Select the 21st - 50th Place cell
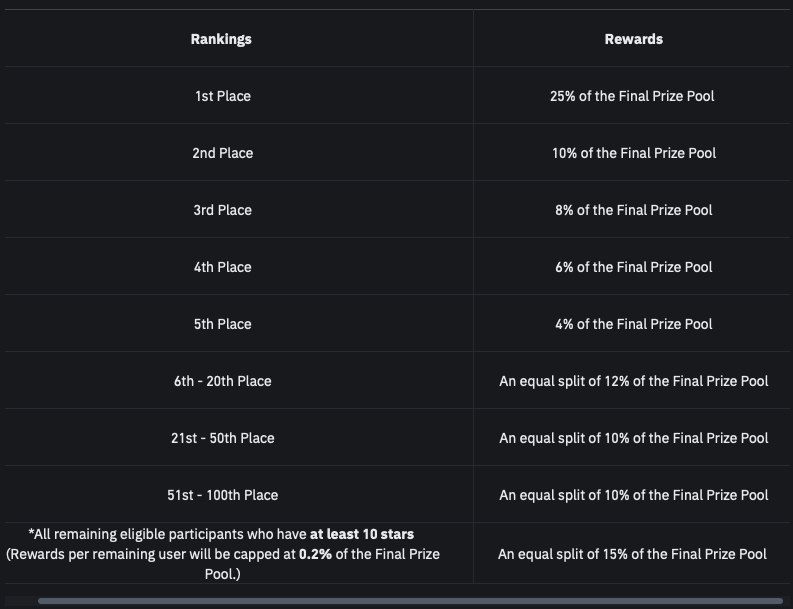Screen dimensions: 793x609 [222, 438]
